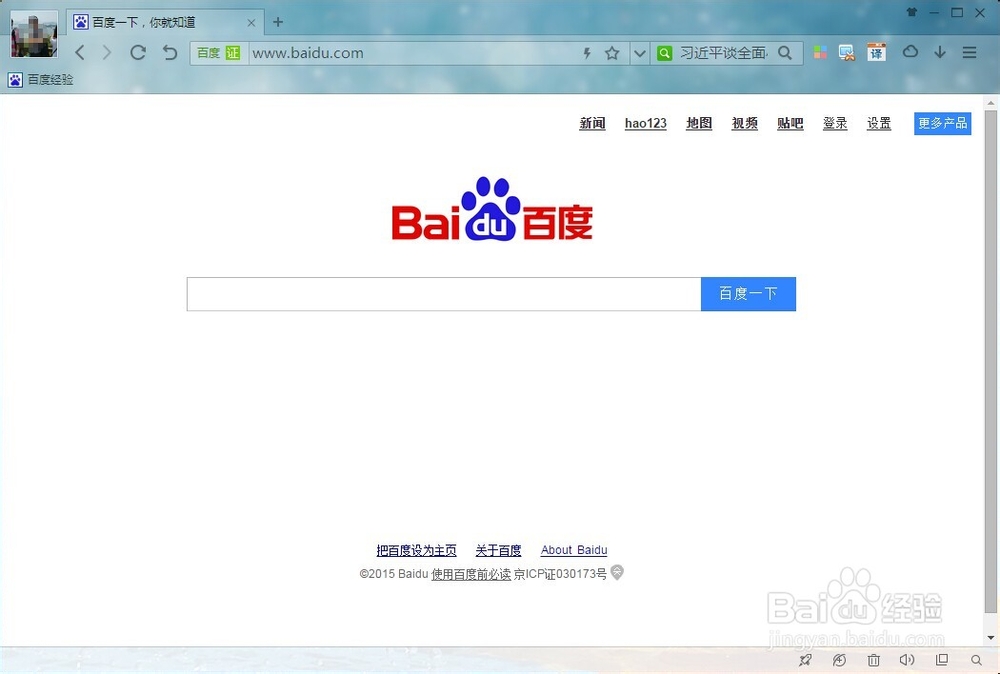Reload the page with refresh icon

pyautogui.click(x=138, y=52)
